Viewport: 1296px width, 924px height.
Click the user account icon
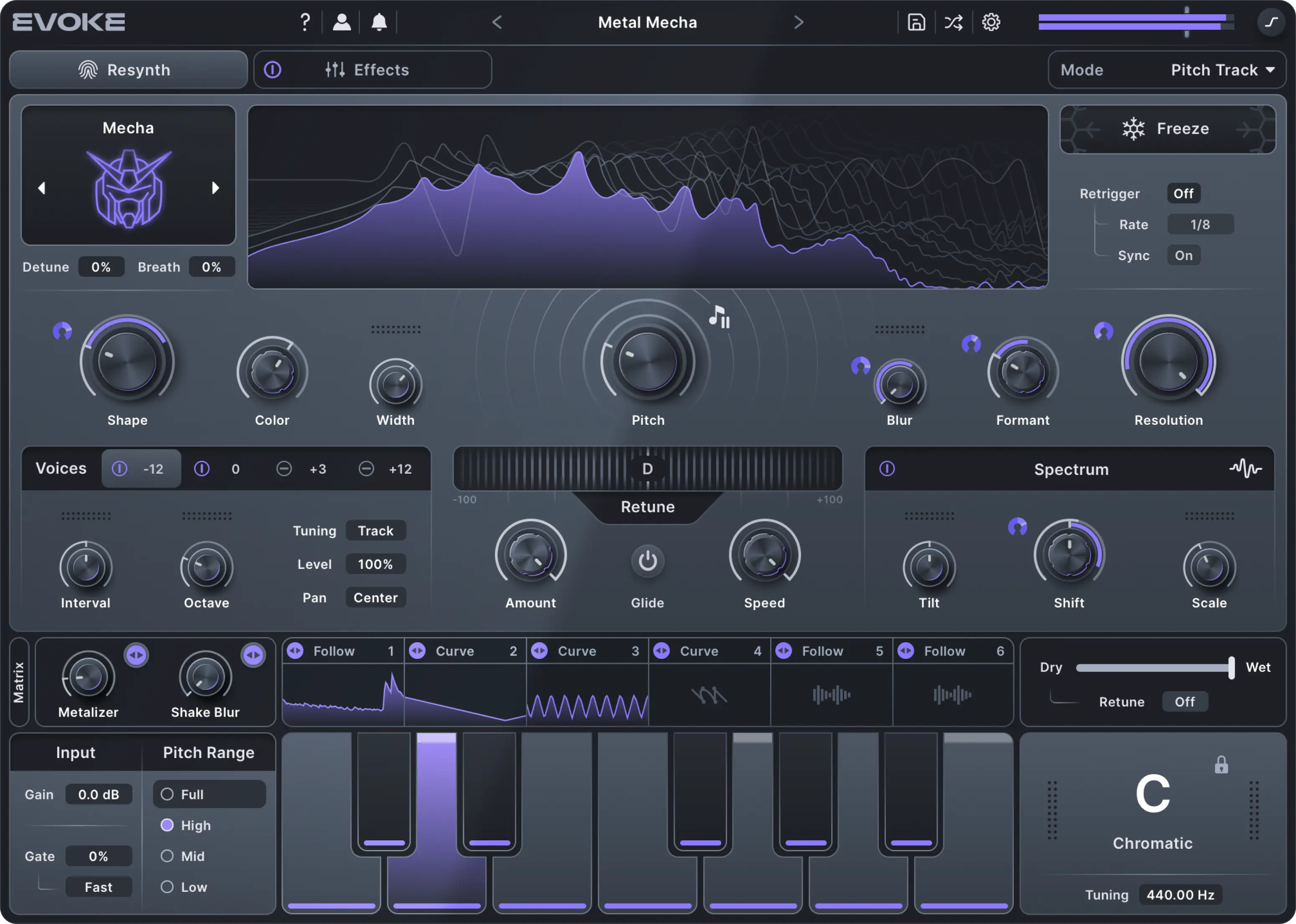[x=342, y=22]
